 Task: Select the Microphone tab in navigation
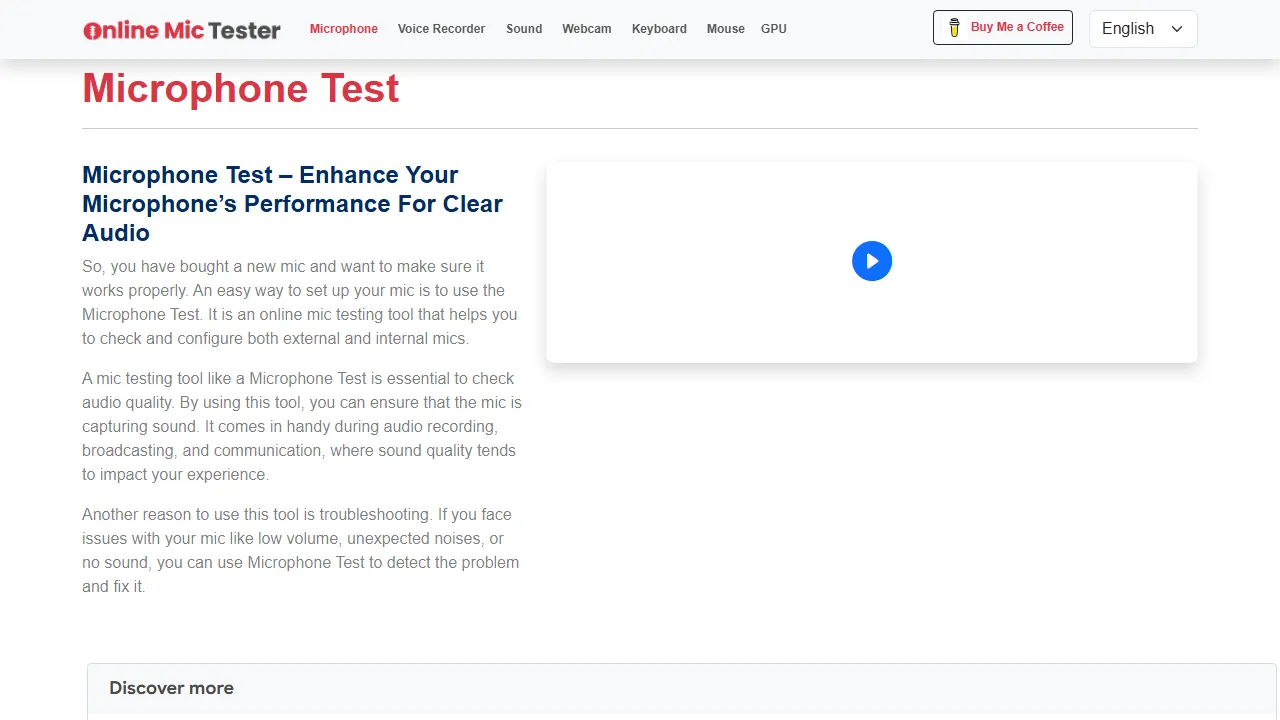coord(343,29)
